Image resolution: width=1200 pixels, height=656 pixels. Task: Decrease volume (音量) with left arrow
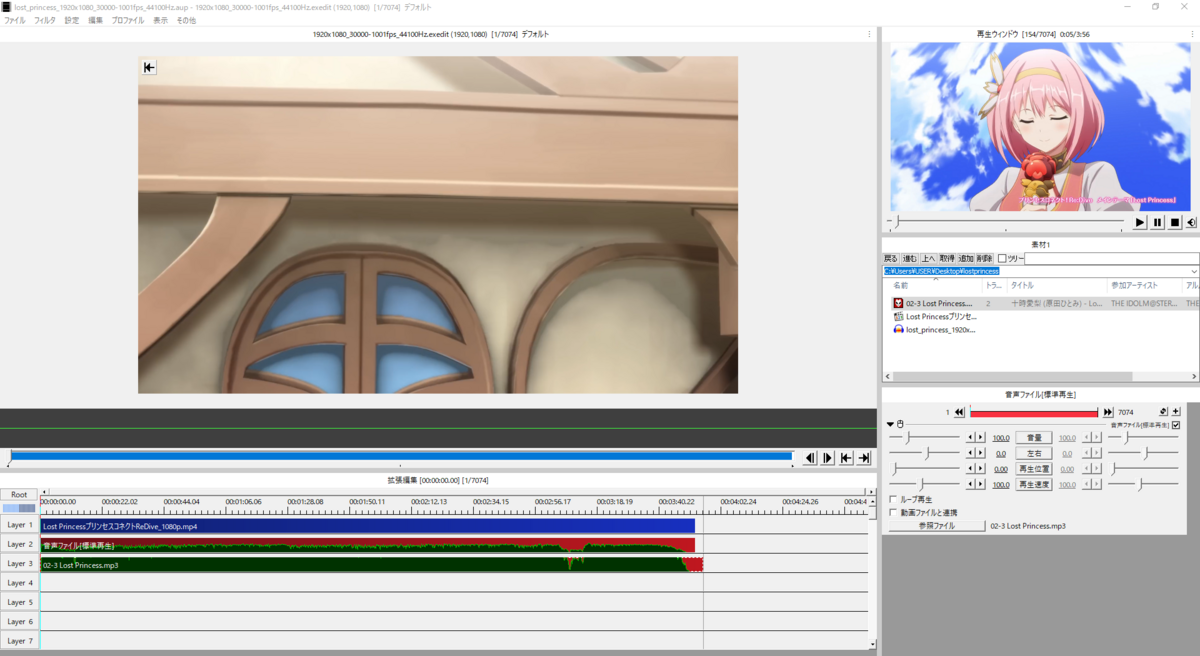click(x=969, y=438)
